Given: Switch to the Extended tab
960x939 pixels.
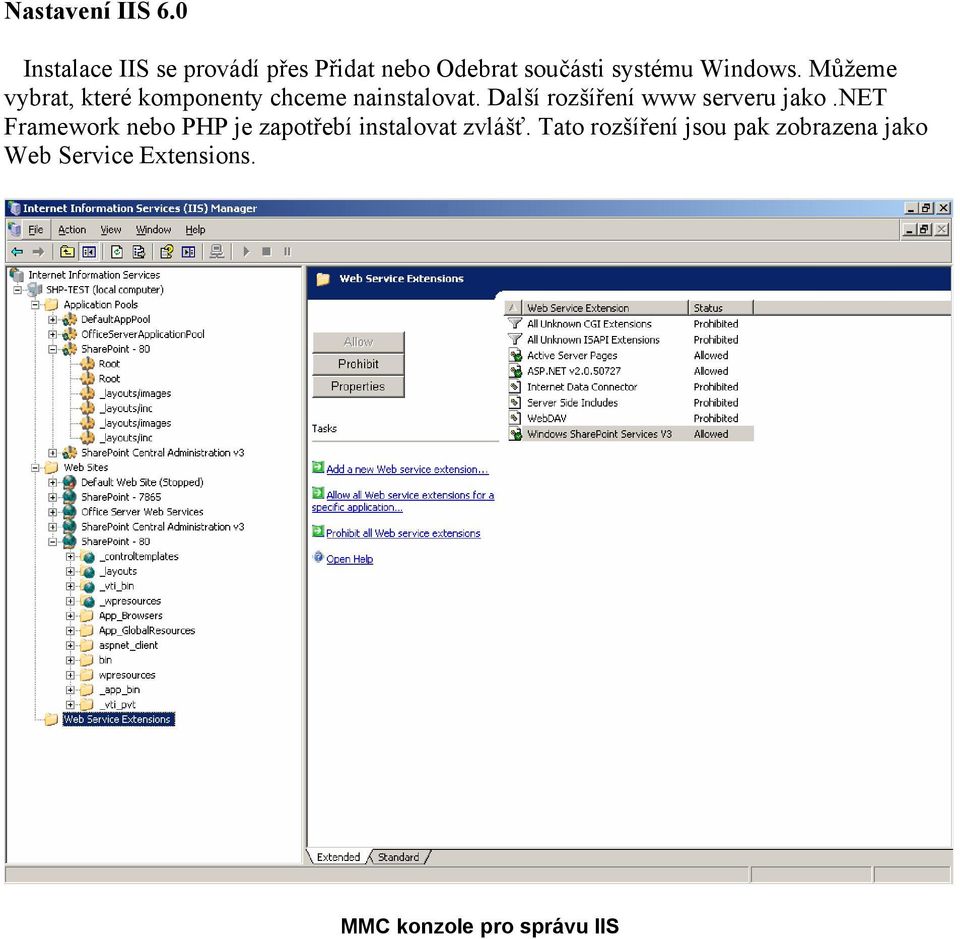Looking at the screenshot, I should point(338,857).
